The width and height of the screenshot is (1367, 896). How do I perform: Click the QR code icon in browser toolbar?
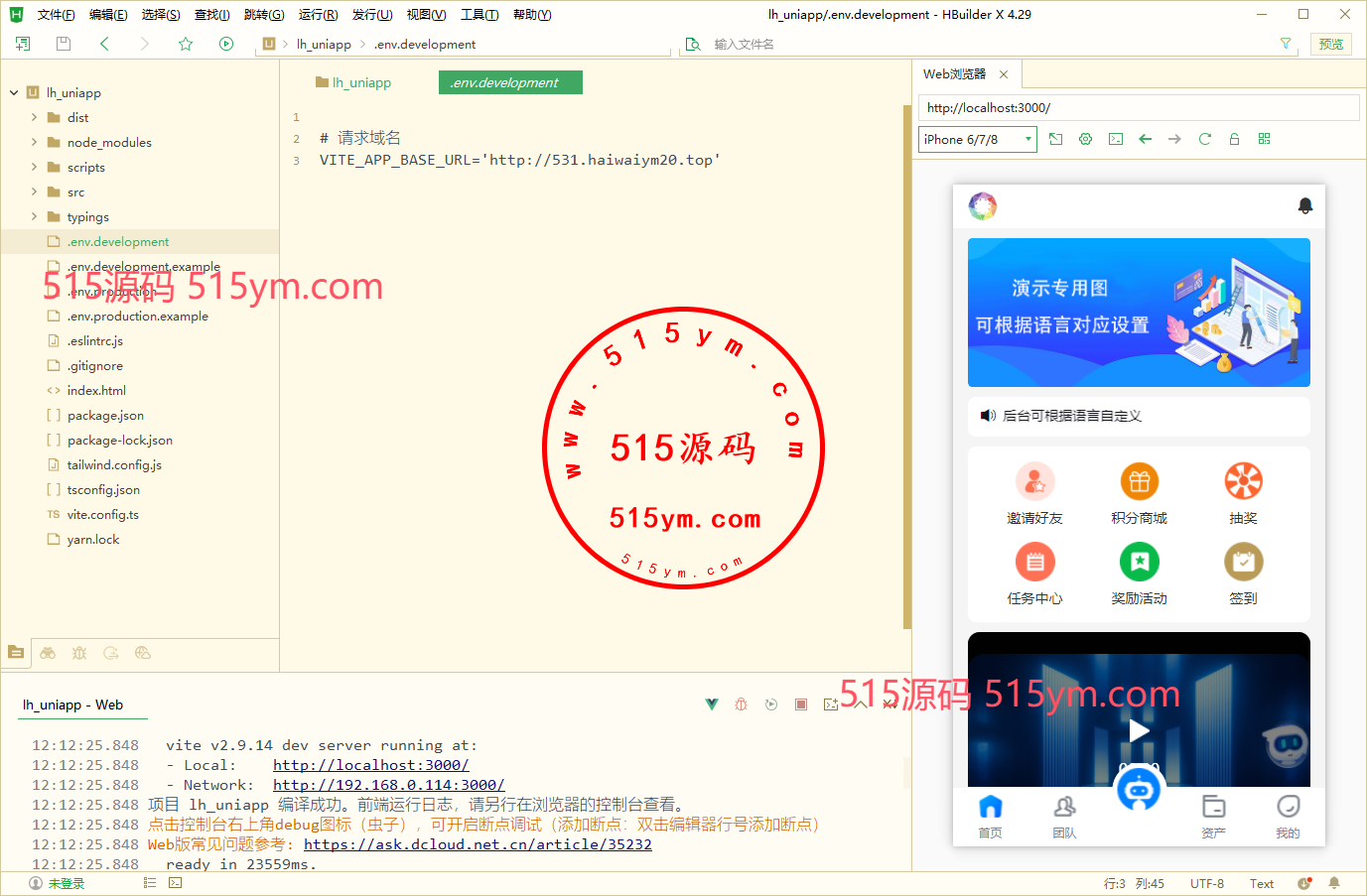[1264, 139]
